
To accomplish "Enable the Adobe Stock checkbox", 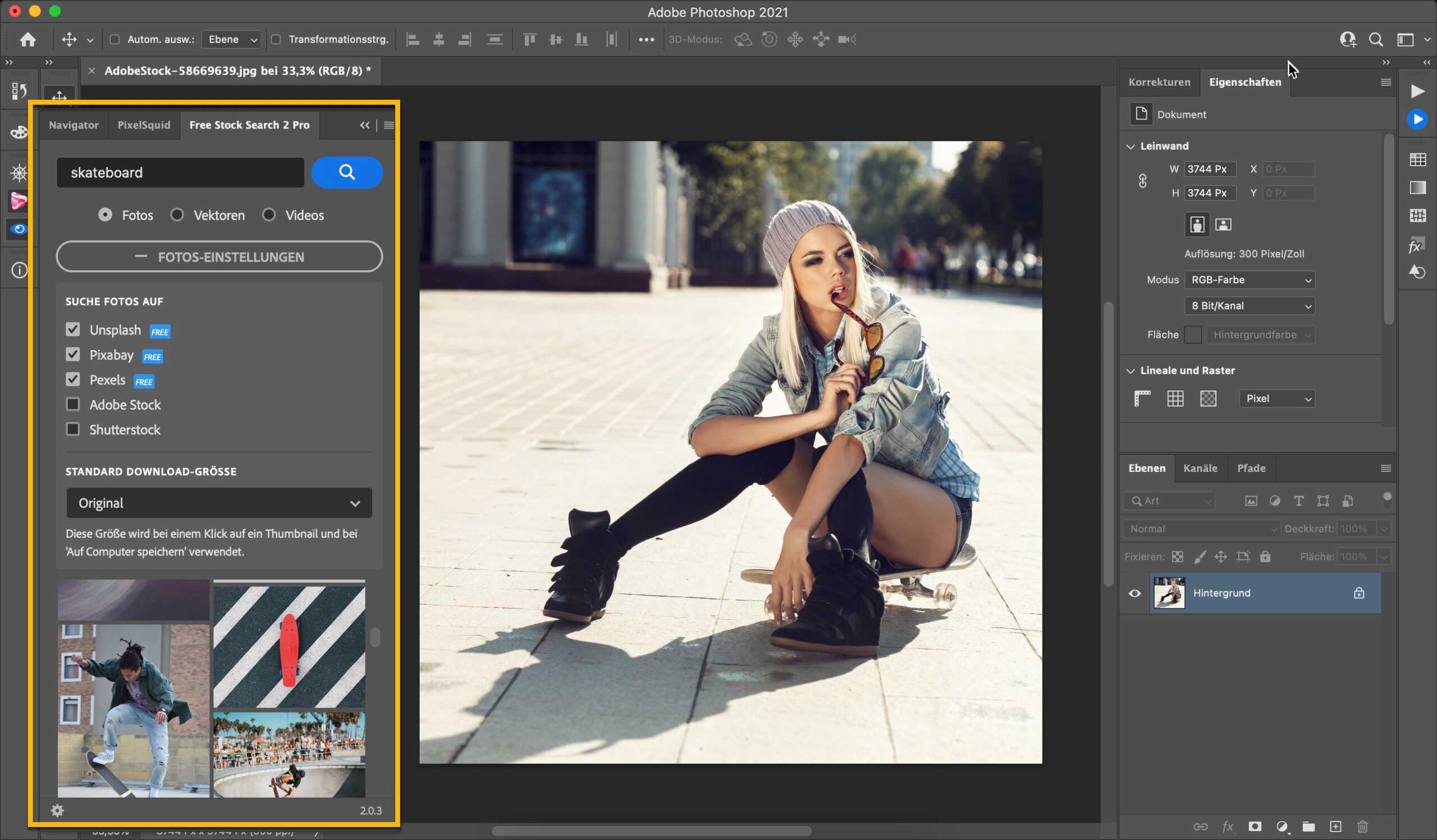I will click(x=73, y=404).
